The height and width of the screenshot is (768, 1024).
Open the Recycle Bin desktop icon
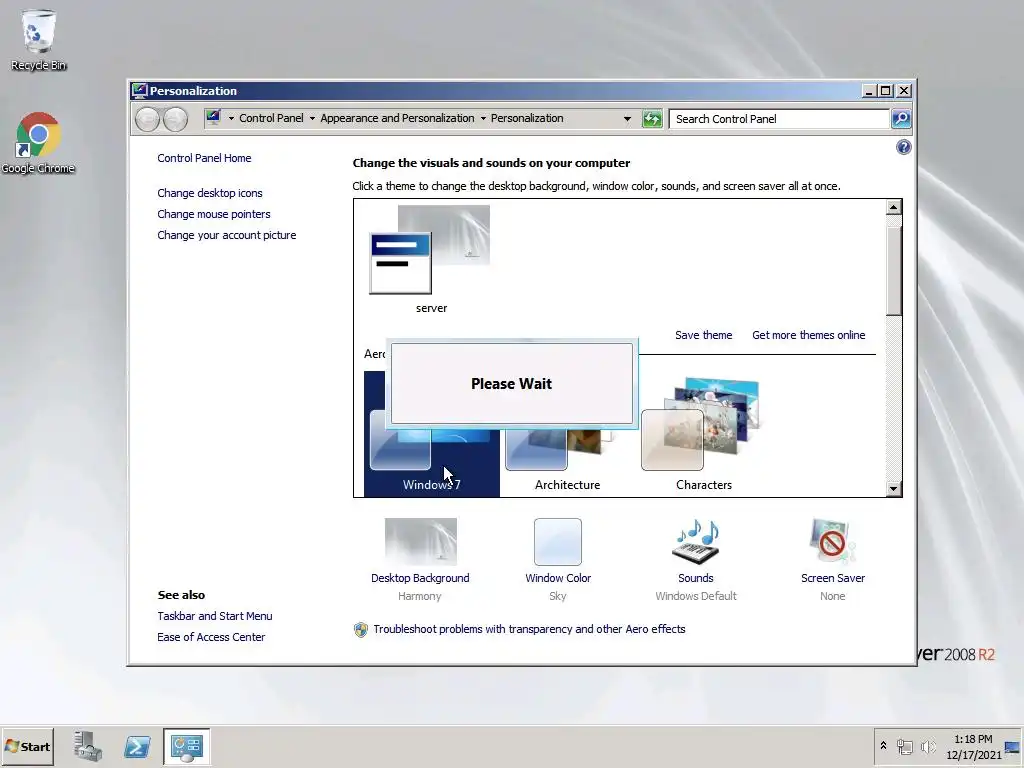(x=39, y=39)
